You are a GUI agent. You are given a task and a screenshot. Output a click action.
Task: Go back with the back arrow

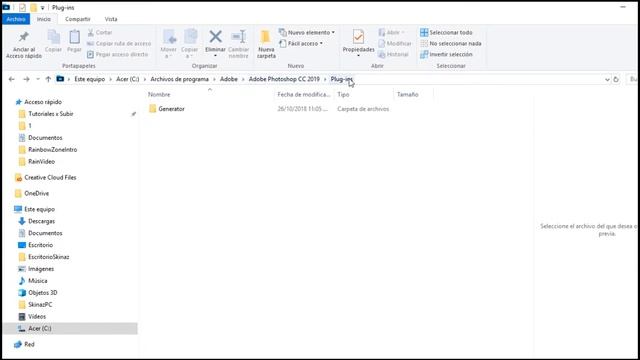click(11, 79)
